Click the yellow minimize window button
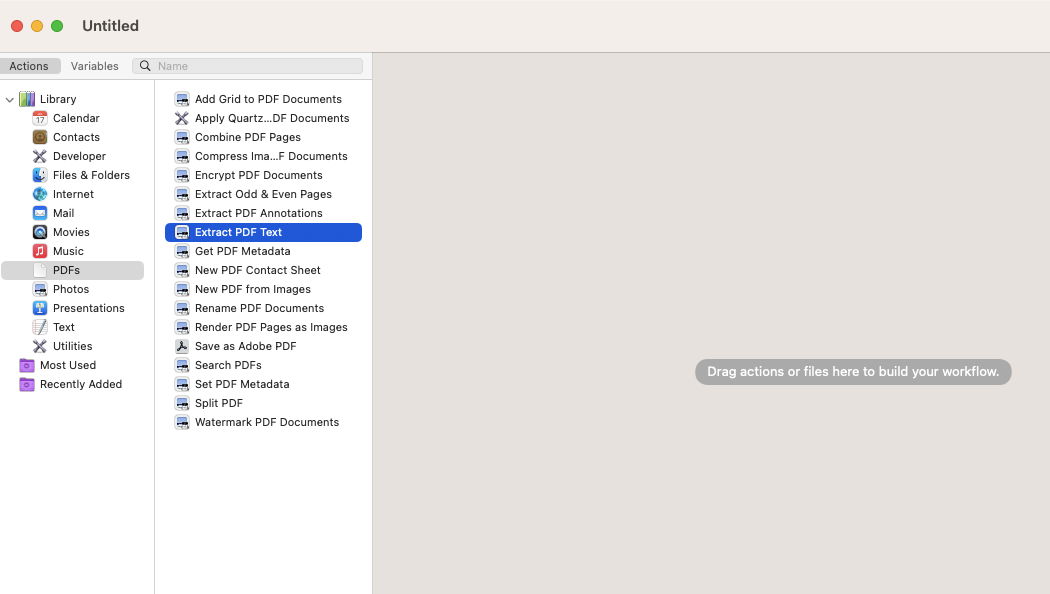Image resolution: width=1050 pixels, height=594 pixels. 37,26
